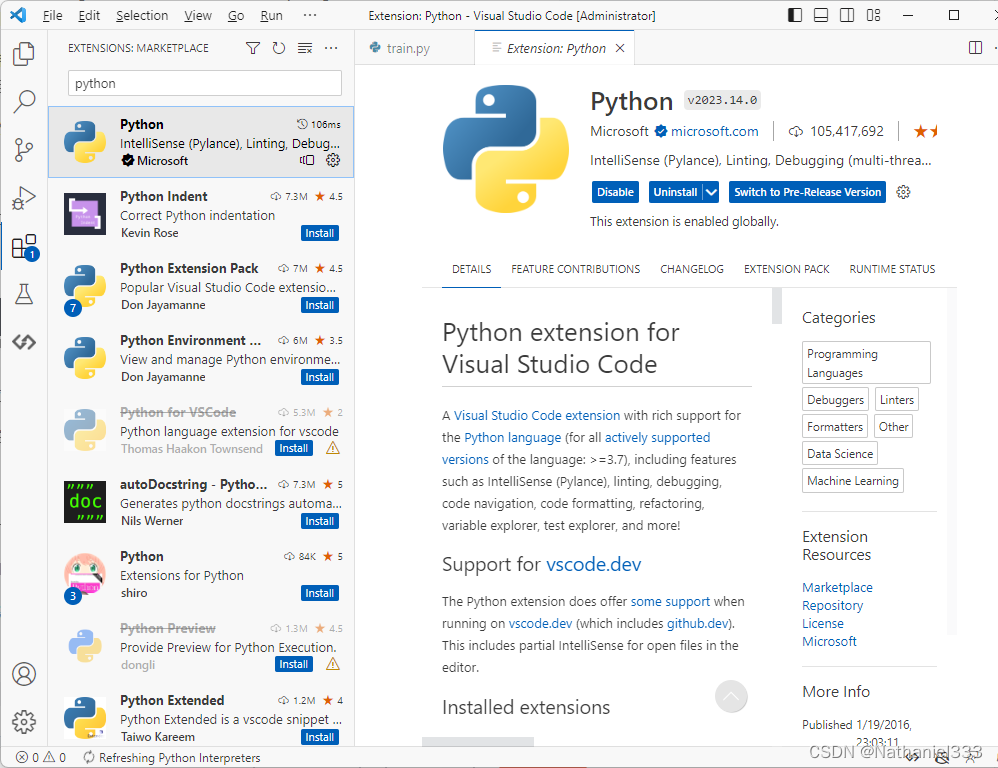This screenshot has height=768, width=998.
Task: Install the Python Indent extension
Action: tap(320, 234)
